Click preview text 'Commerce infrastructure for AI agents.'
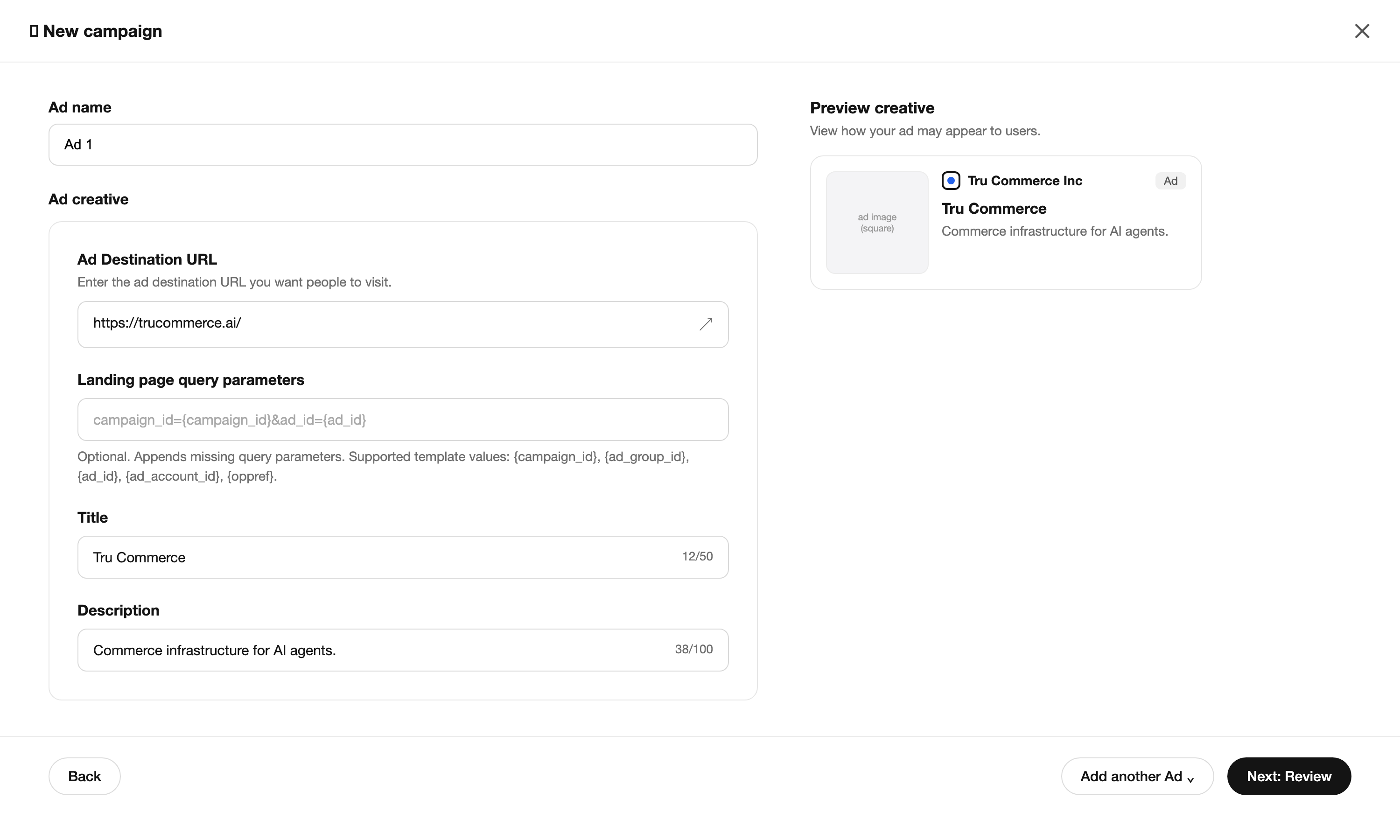This screenshot has height=840, width=1400. [x=1054, y=231]
